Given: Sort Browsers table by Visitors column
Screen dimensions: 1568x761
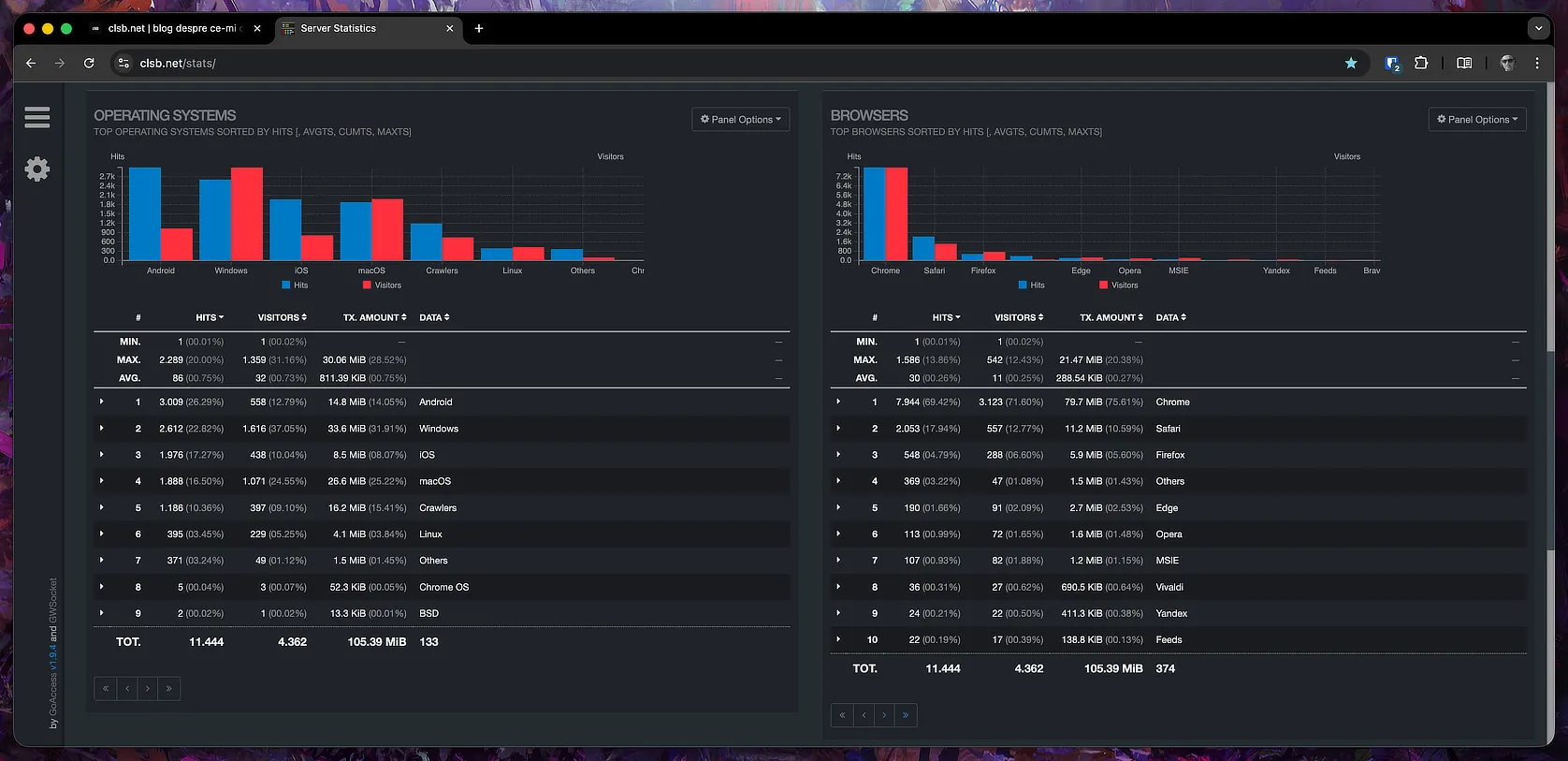Looking at the screenshot, I should [1018, 317].
